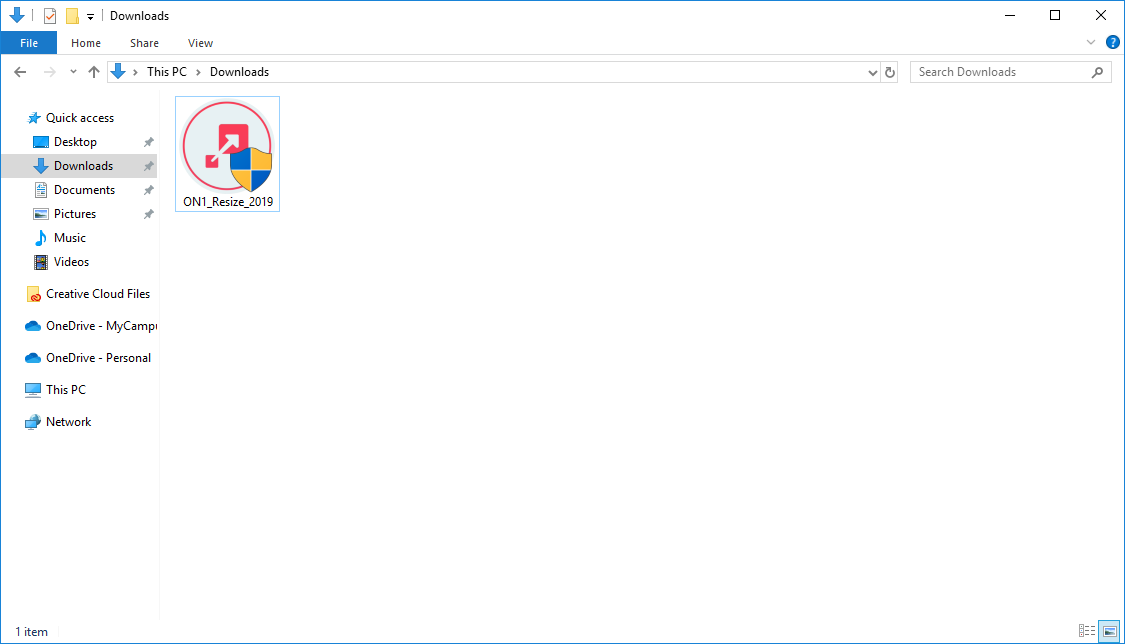Open Help via the question mark icon
The height and width of the screenshot is (644, 1125).
click(1113, 42)
